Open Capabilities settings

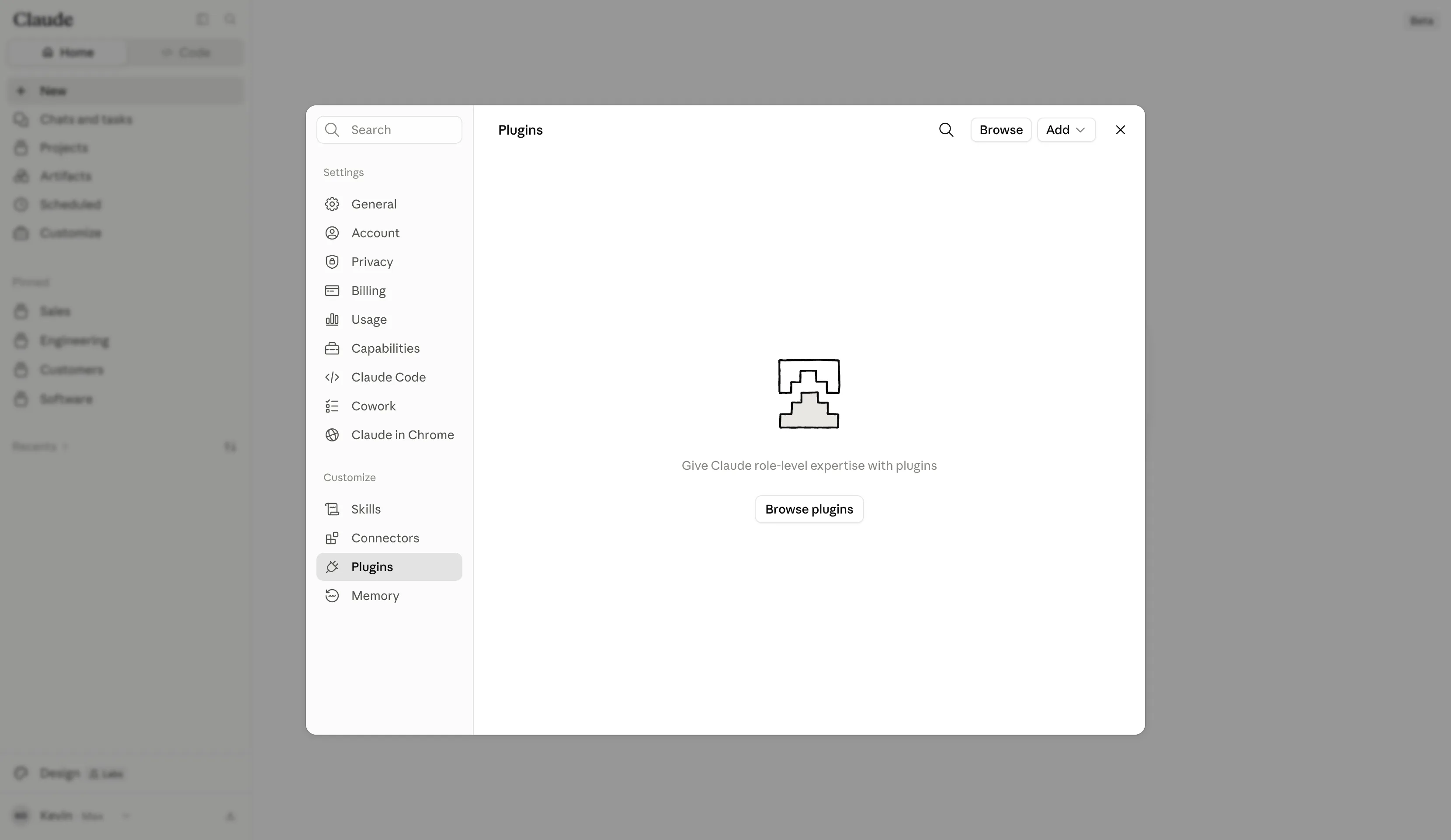(389, 348)
